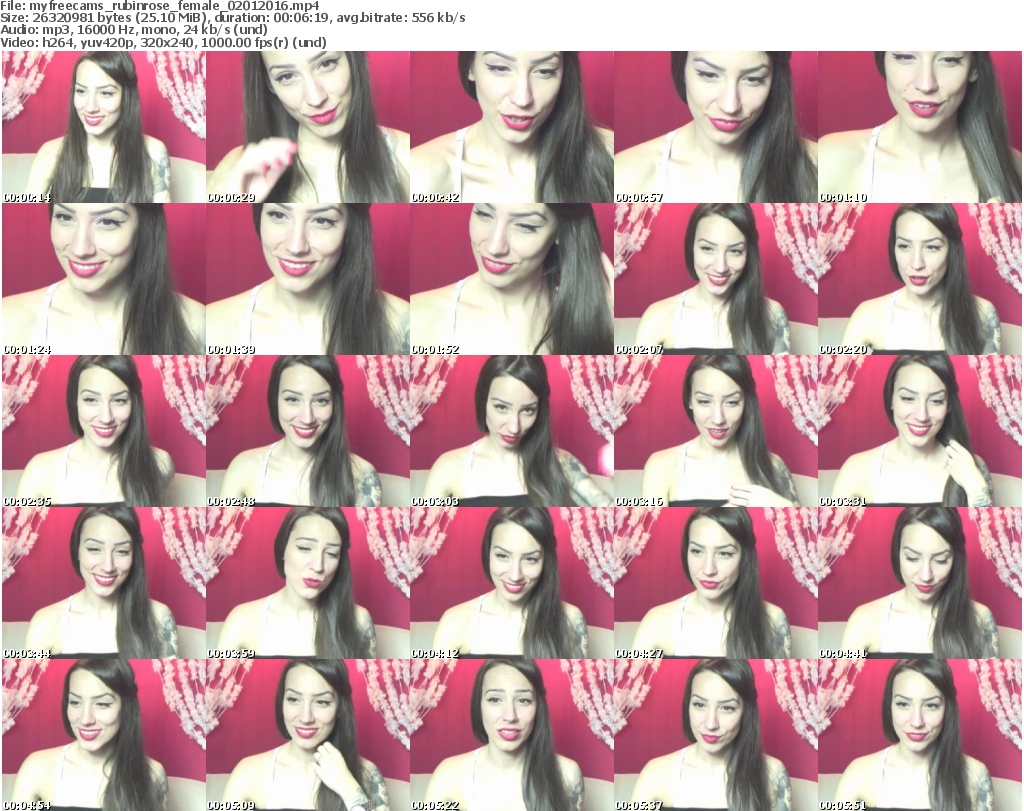The width and height of the screenshot is (1024, 811).
Task: Select the thumbnail stamped 00:02:20
Action: 920,279
